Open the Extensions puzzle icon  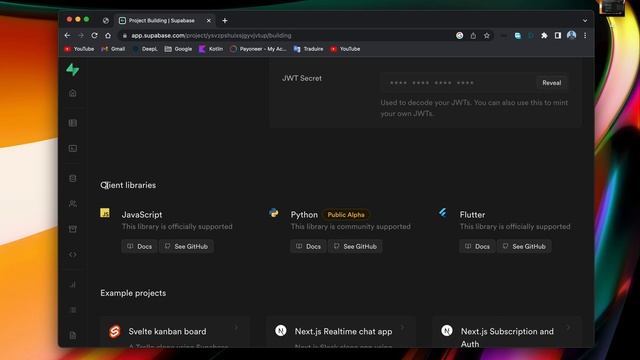pyautogui.click(x=544, y=36)
